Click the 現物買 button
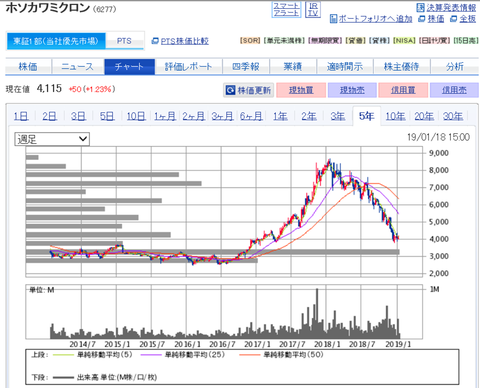This screenshot has height=388, width=480. [301, 90]
